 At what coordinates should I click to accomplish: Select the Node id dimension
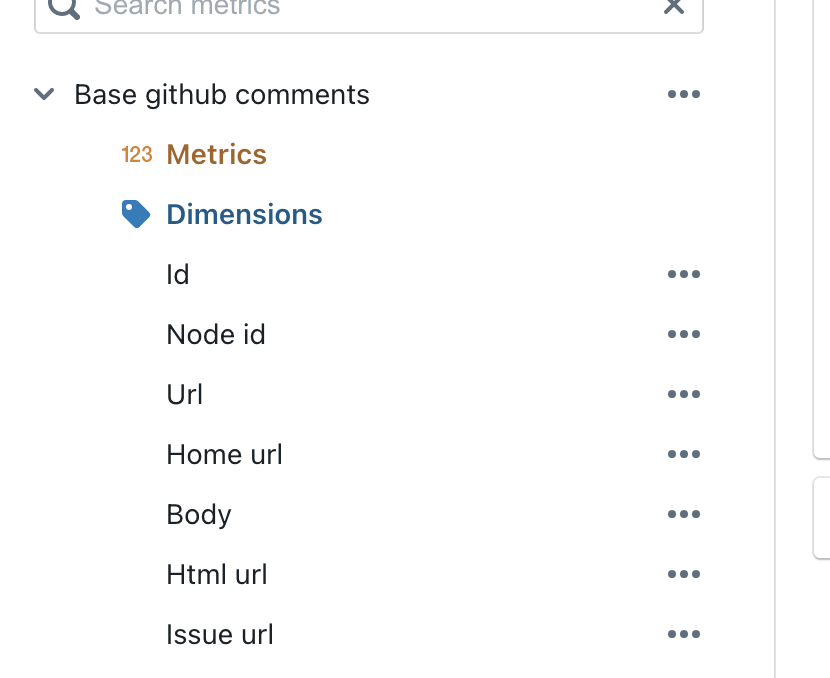click(216, 334)
